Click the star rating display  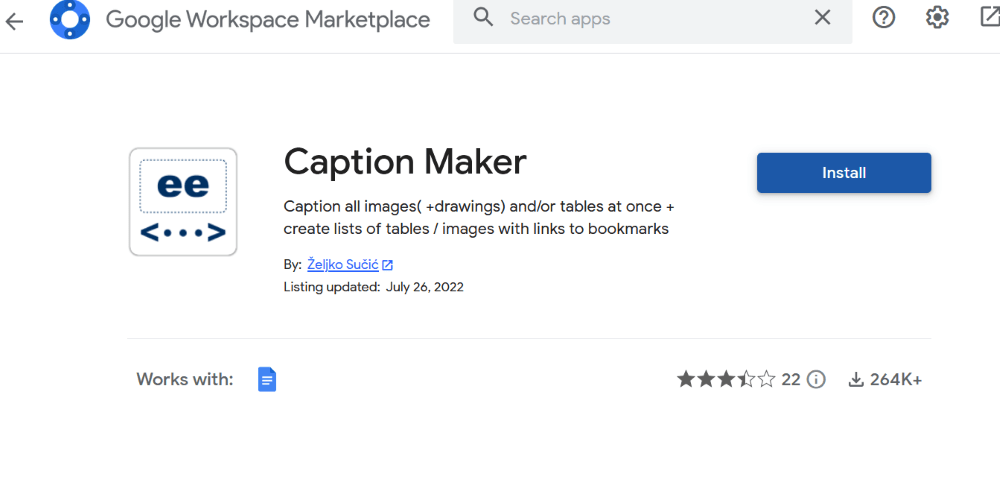(726, 379)
